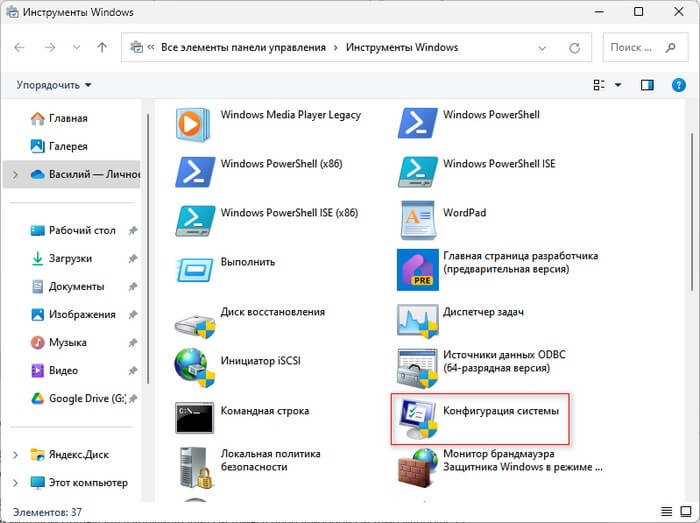Click Все элементы панели управления breadcrumb
Image resolution: width=700 pixels, height=523 pixels.
243,47
